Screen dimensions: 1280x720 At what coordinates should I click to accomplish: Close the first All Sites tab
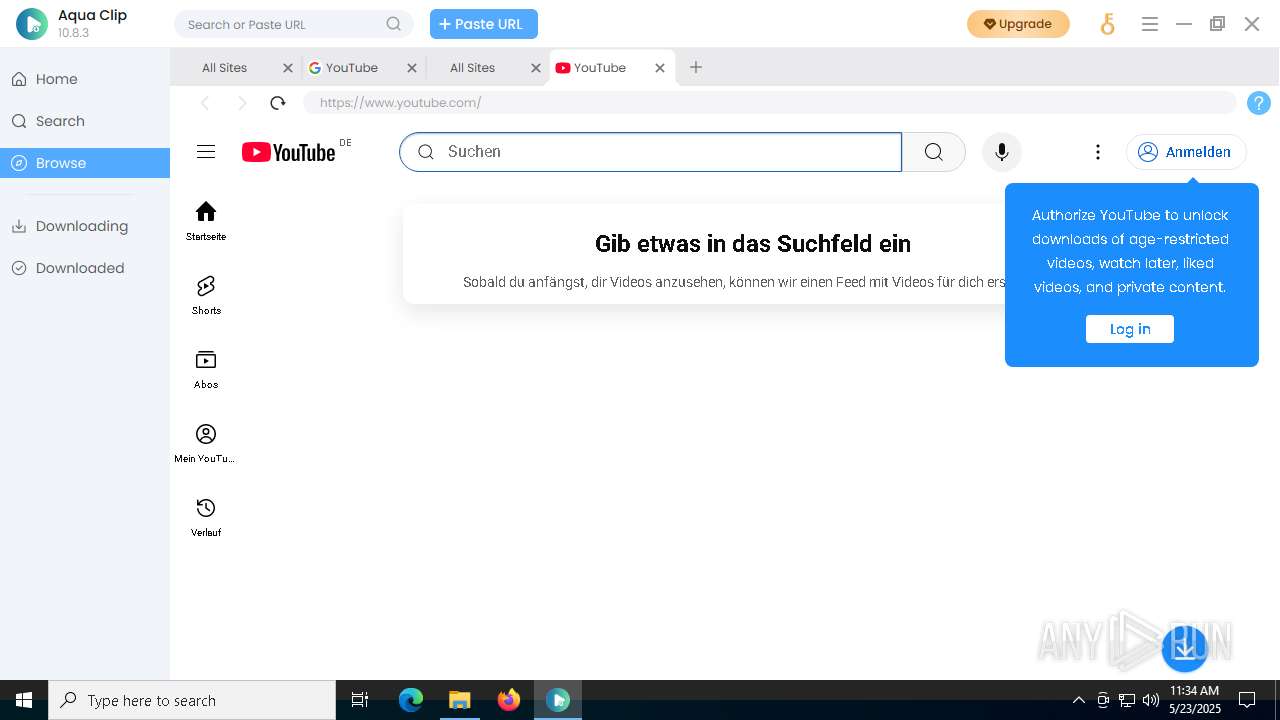click(288, 68)
